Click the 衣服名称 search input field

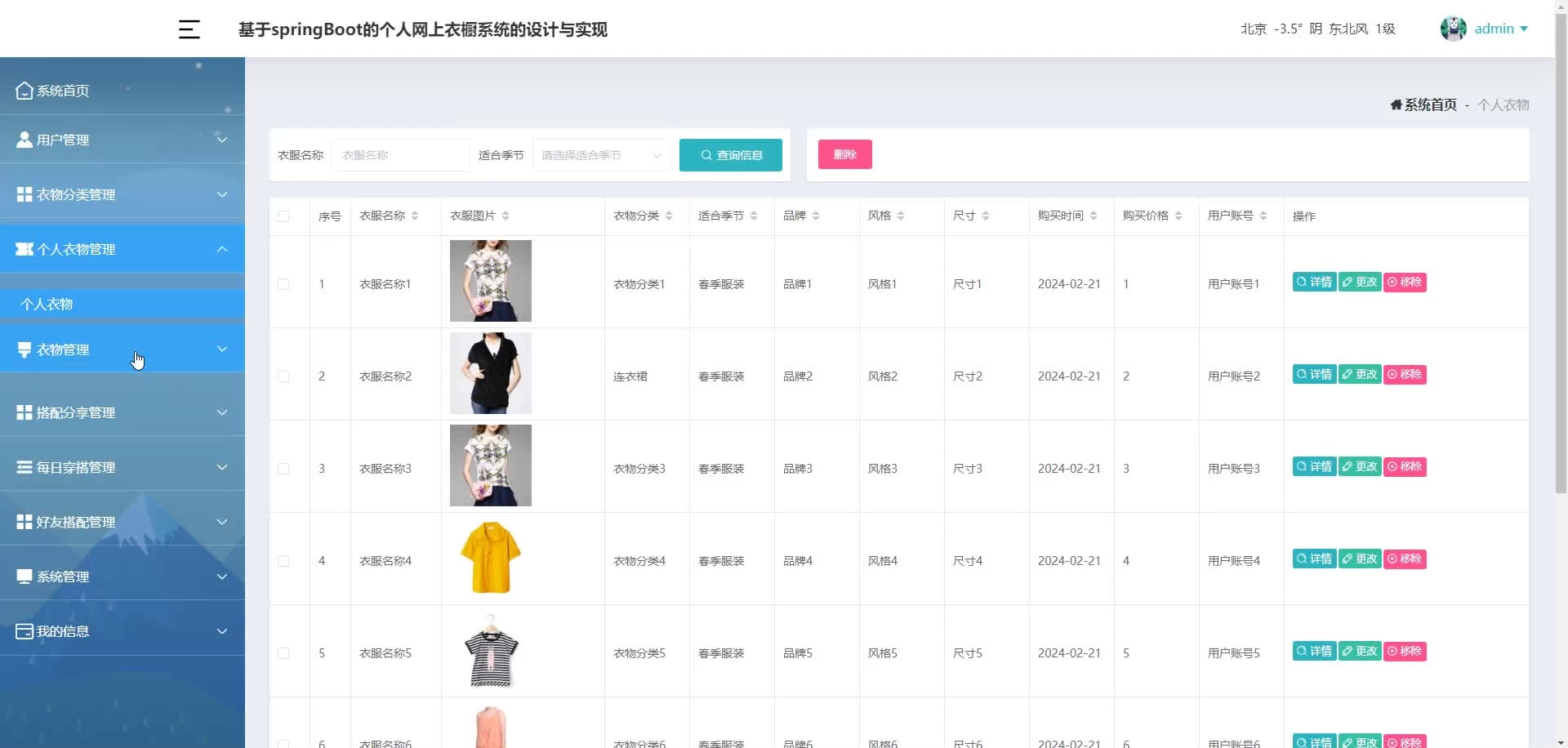pos(400,155)
